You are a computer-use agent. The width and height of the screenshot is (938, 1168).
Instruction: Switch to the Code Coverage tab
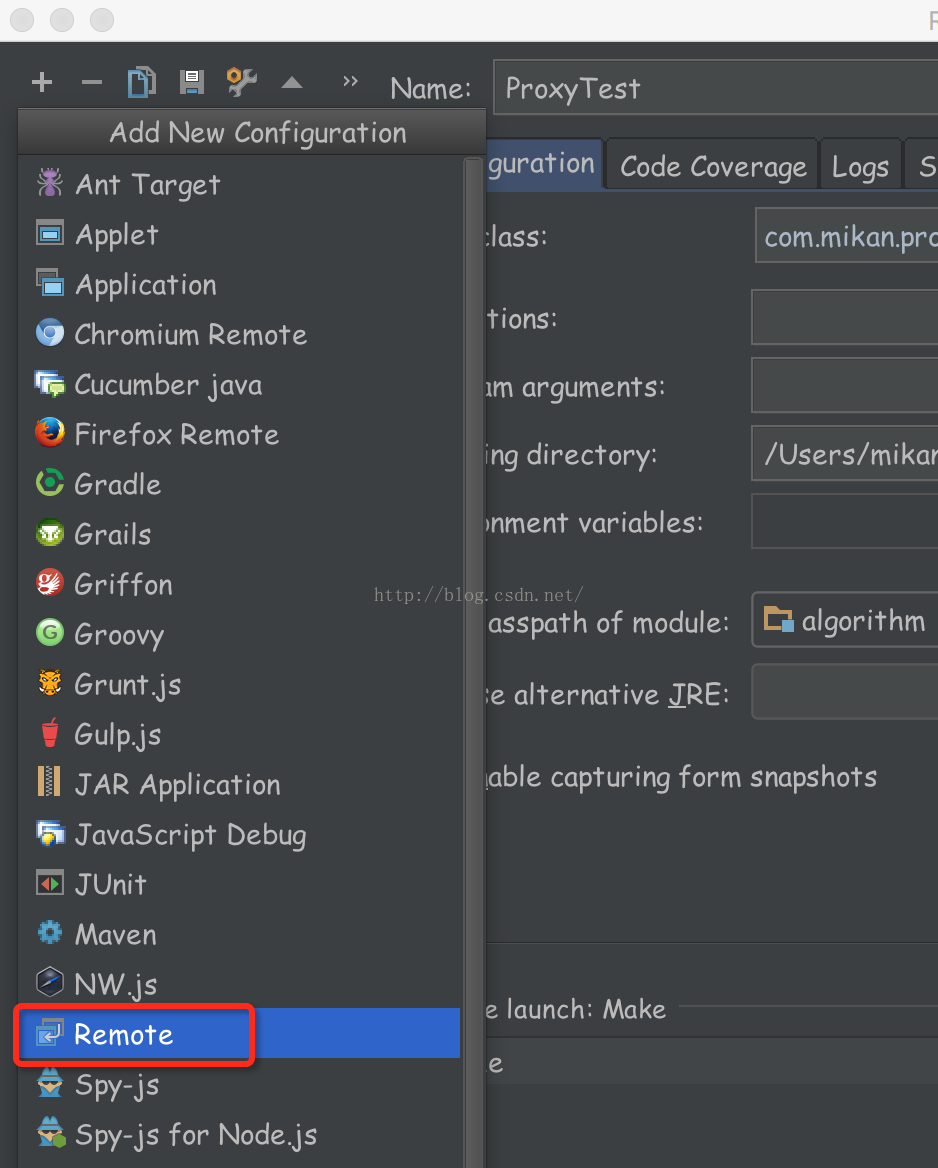712,165
